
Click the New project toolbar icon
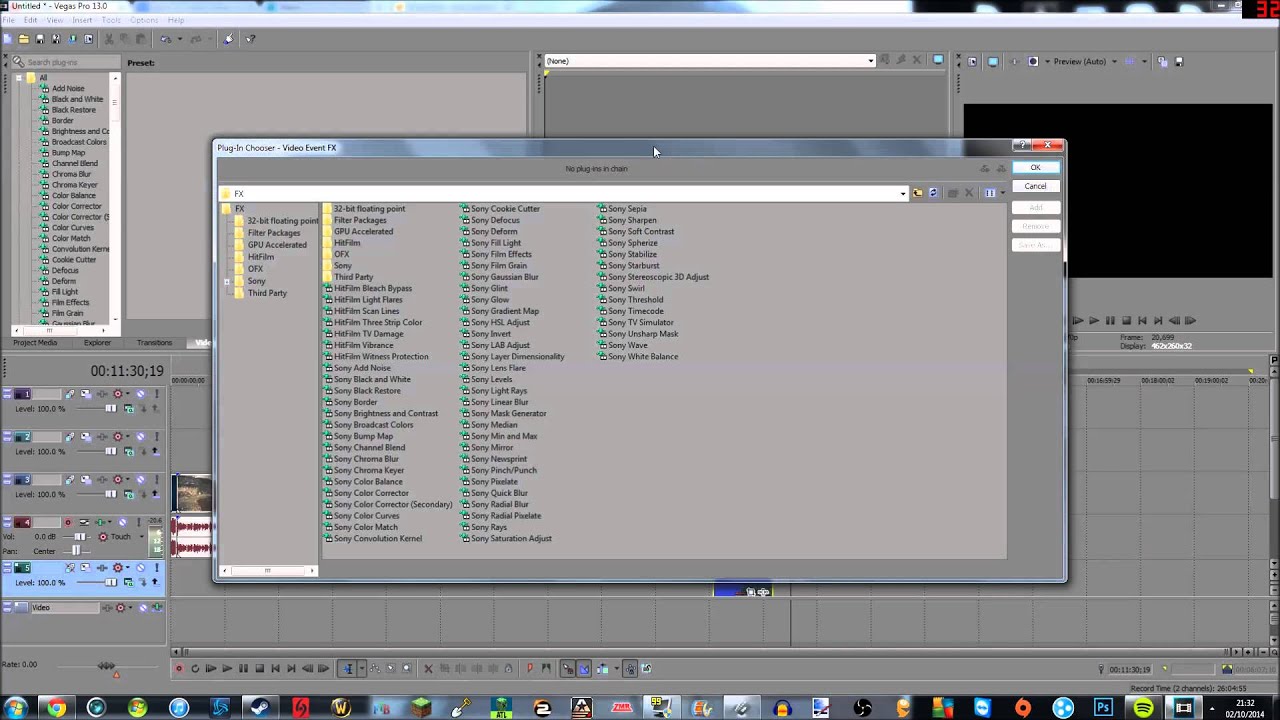click(x=8, y=39)
